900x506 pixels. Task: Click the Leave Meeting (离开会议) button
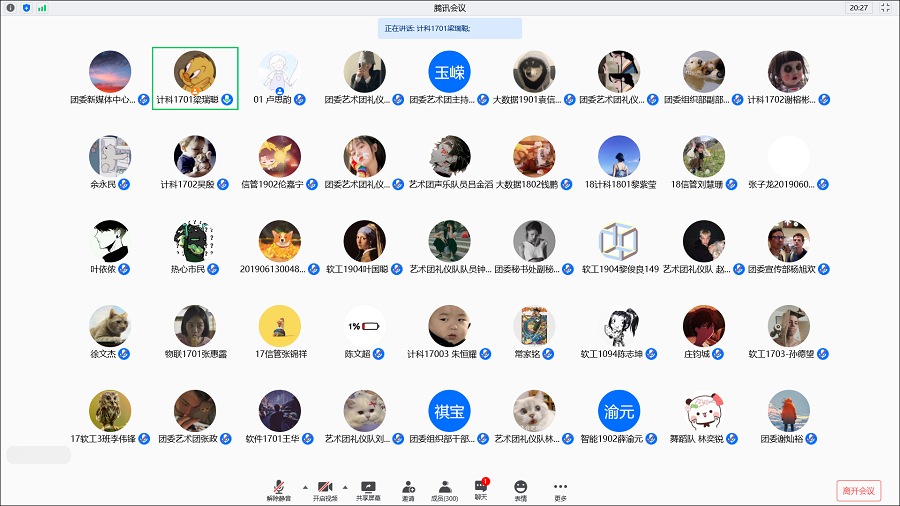pos(858,490)
